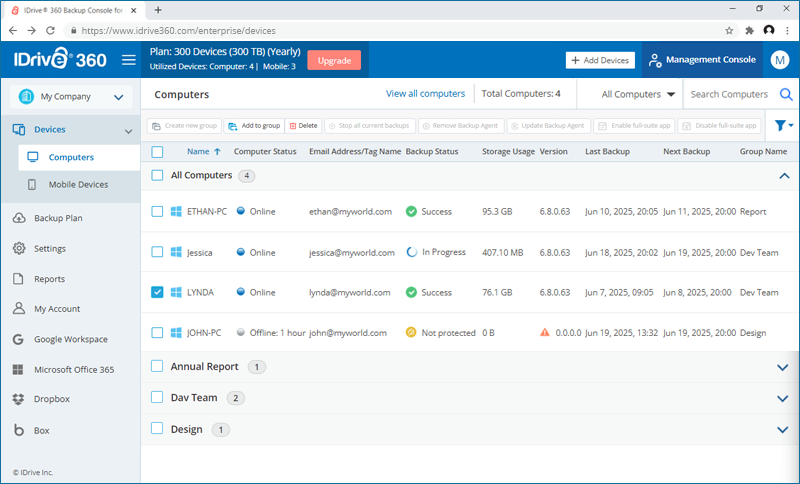Select the ETHAN-PC checkbox
The image size is (800, 484).
(157, 211)
